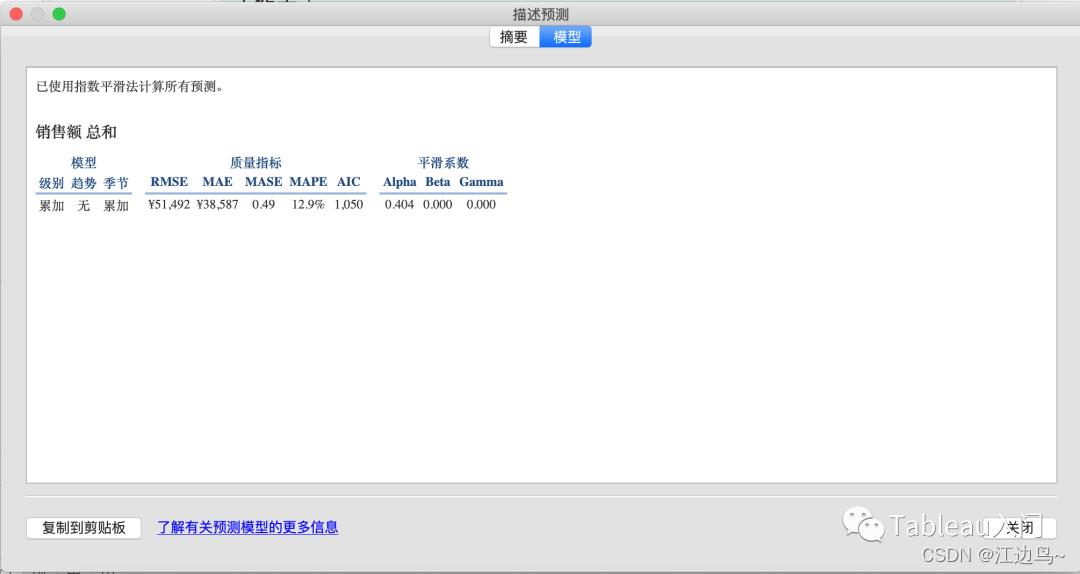
Task: Click the MAPE column header
Action: (309, 182)
